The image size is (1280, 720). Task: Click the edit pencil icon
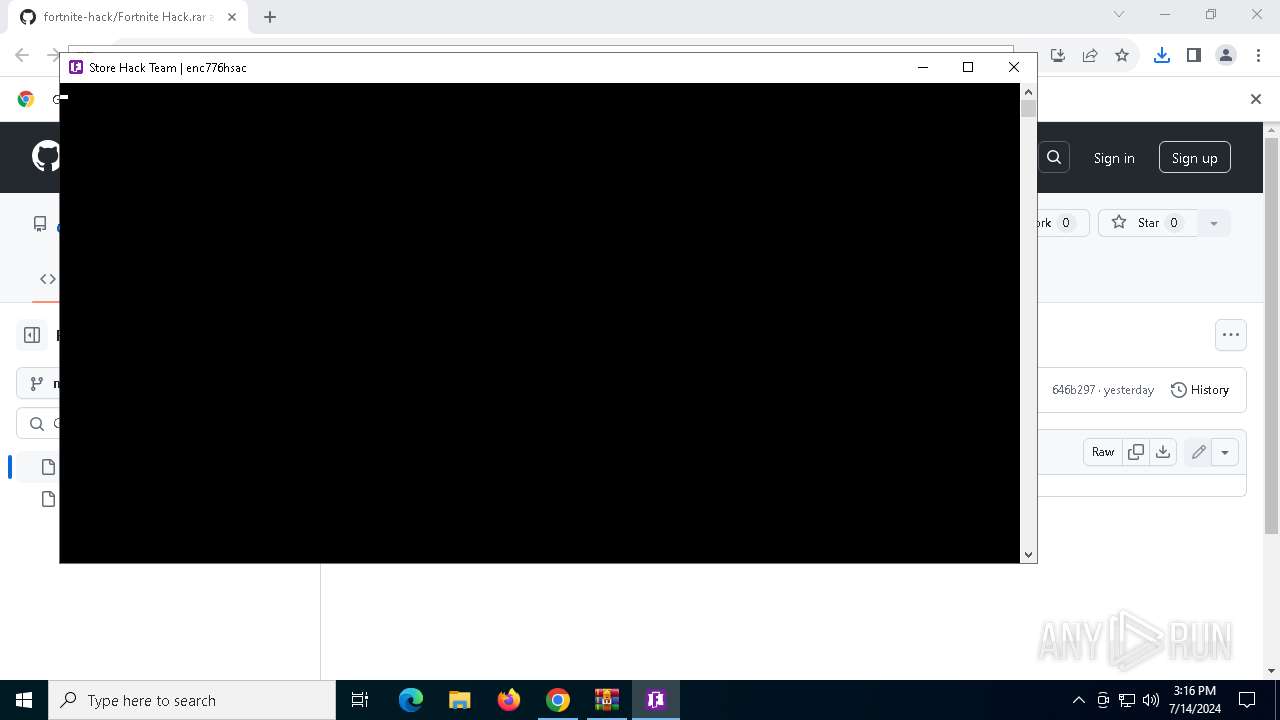click(x=1198, y=452)
